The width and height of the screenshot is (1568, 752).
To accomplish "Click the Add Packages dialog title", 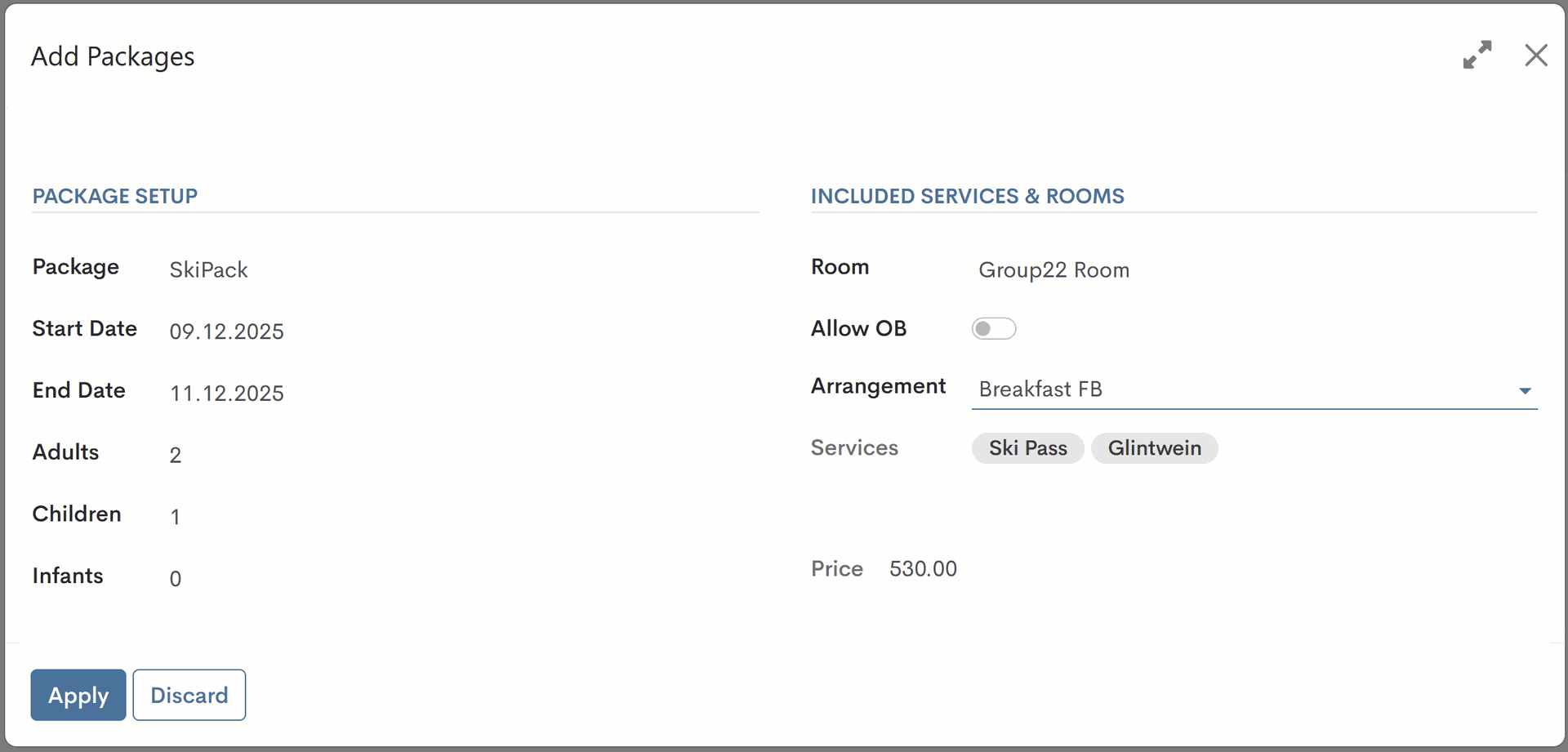I will tap(113, 56).
